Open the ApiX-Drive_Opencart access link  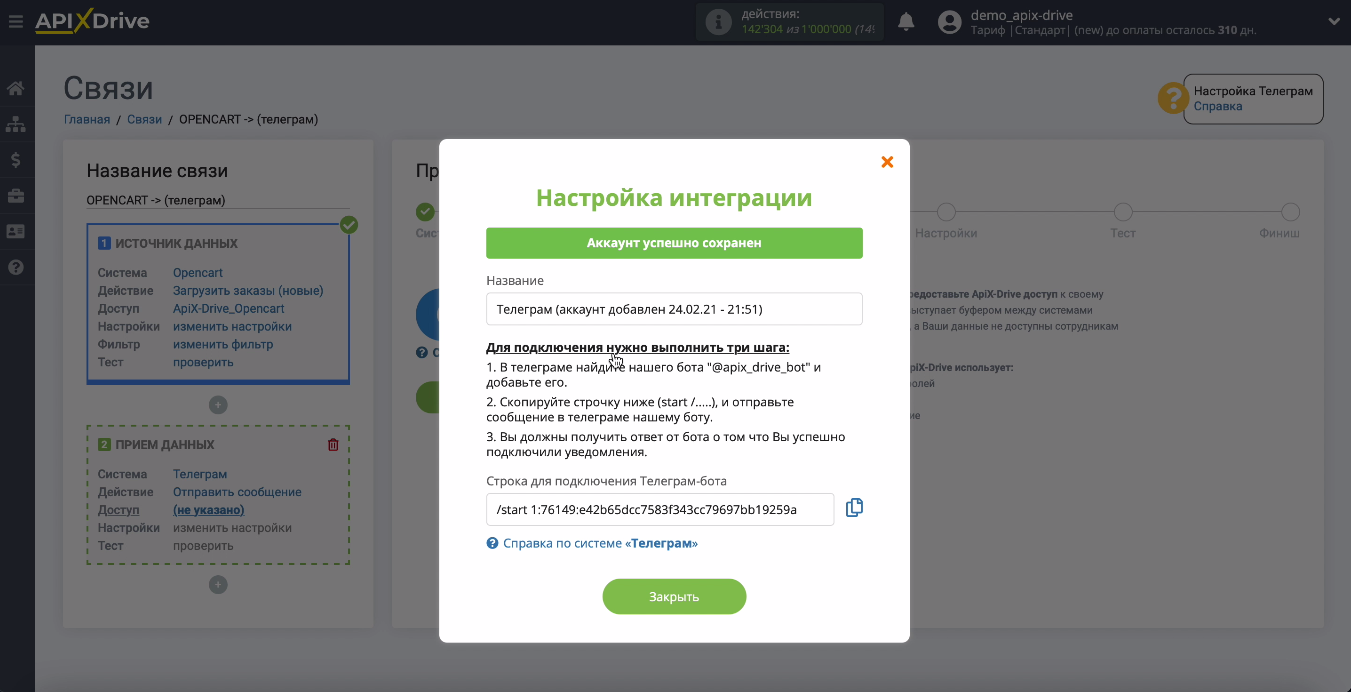tap(229, 309)
